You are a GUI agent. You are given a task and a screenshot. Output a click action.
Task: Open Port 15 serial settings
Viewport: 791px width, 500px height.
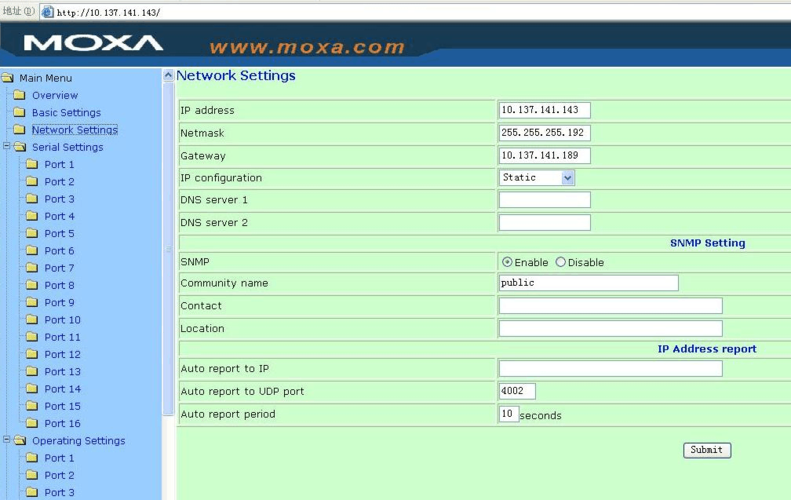pyautogui.click(x=63, y=406)
